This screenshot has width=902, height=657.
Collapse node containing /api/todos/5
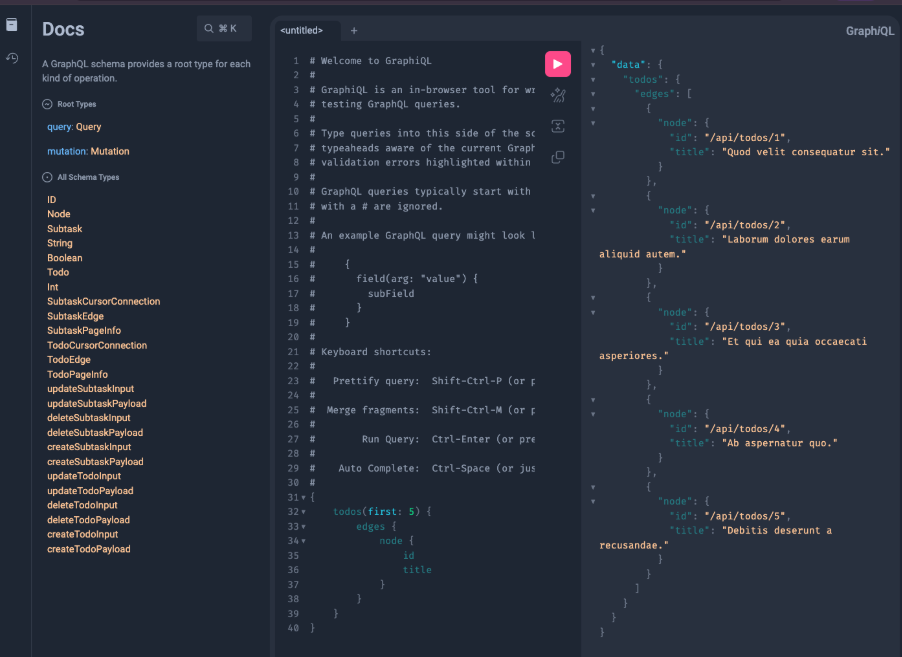tap(593, 502)
